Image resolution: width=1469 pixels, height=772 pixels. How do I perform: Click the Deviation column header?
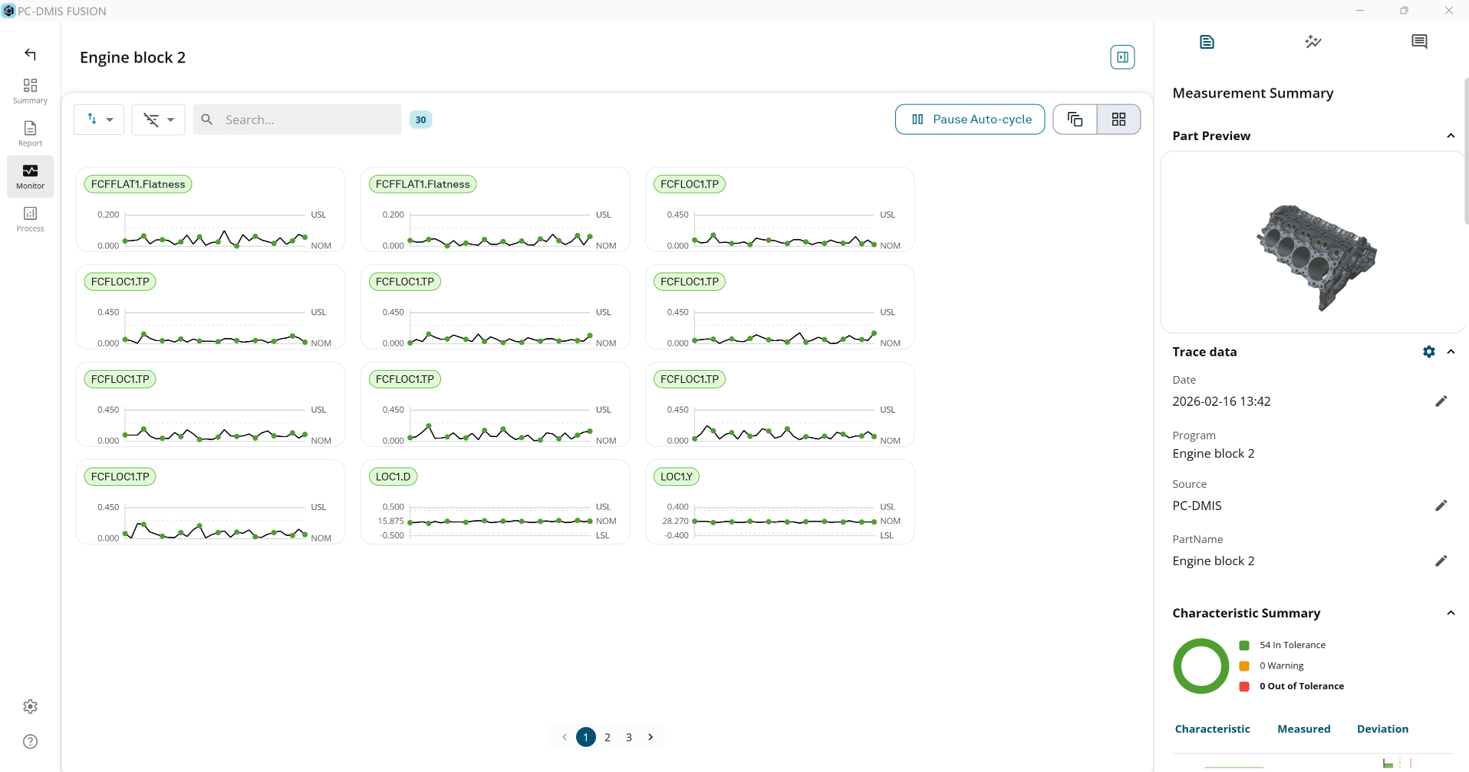tap(1382, 729)
